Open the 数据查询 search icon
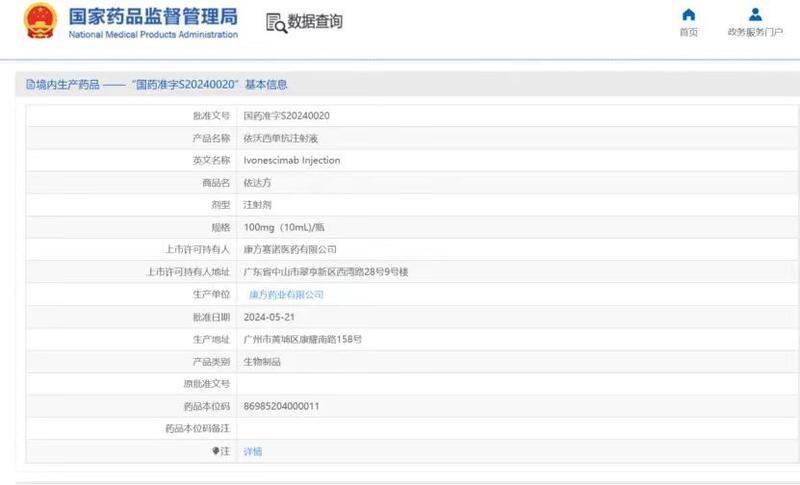Image resolution: width=800 pixels, height=485 pixels. 276,23
